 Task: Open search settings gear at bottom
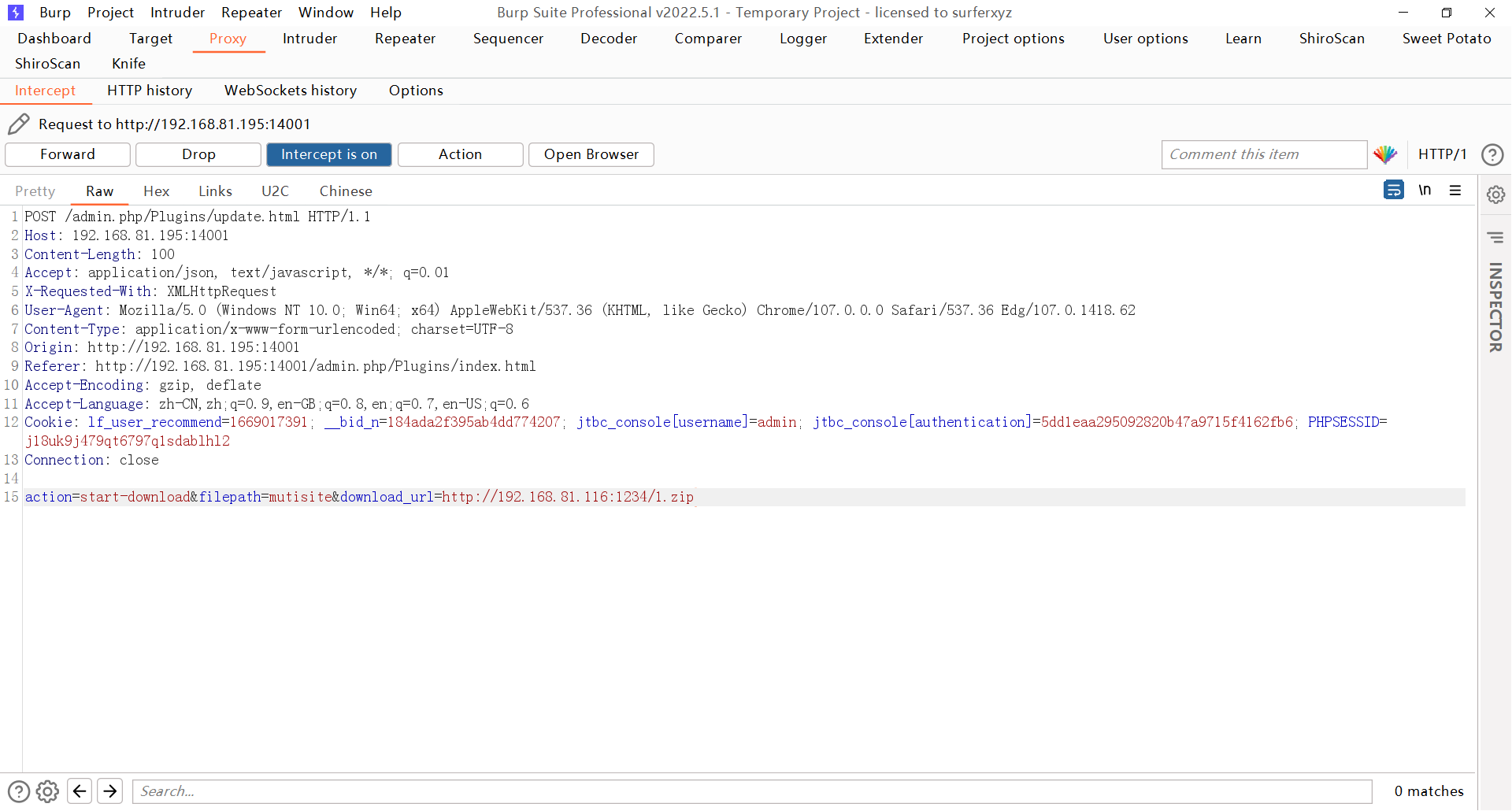point(47,791)
